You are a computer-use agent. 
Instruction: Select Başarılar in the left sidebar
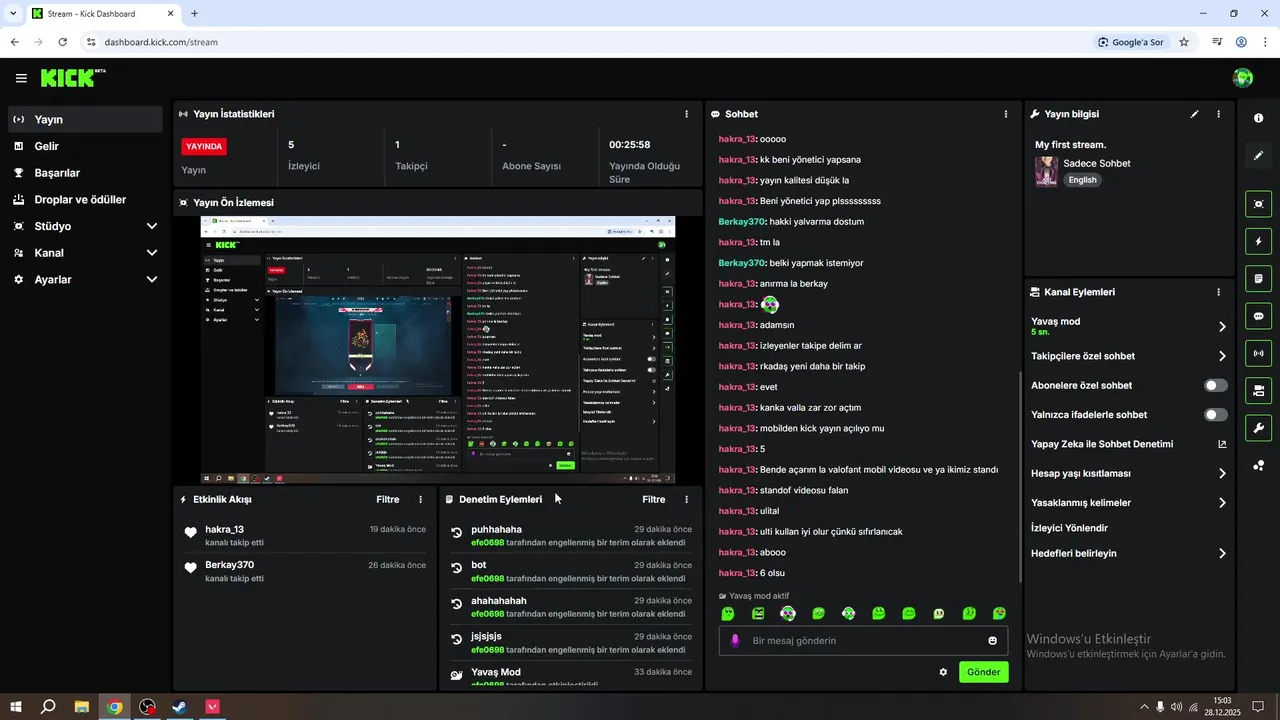85,173
